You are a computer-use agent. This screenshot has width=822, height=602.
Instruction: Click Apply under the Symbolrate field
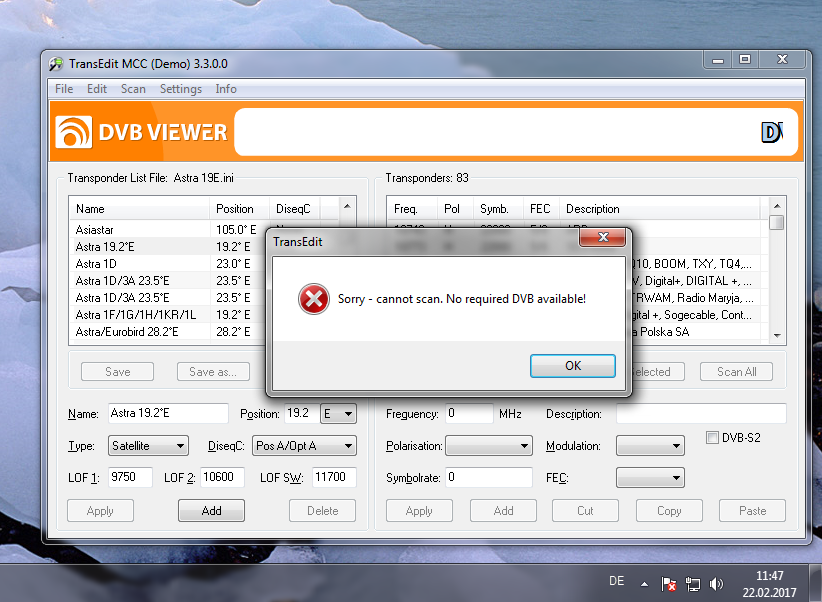click(x=419, y=511)
